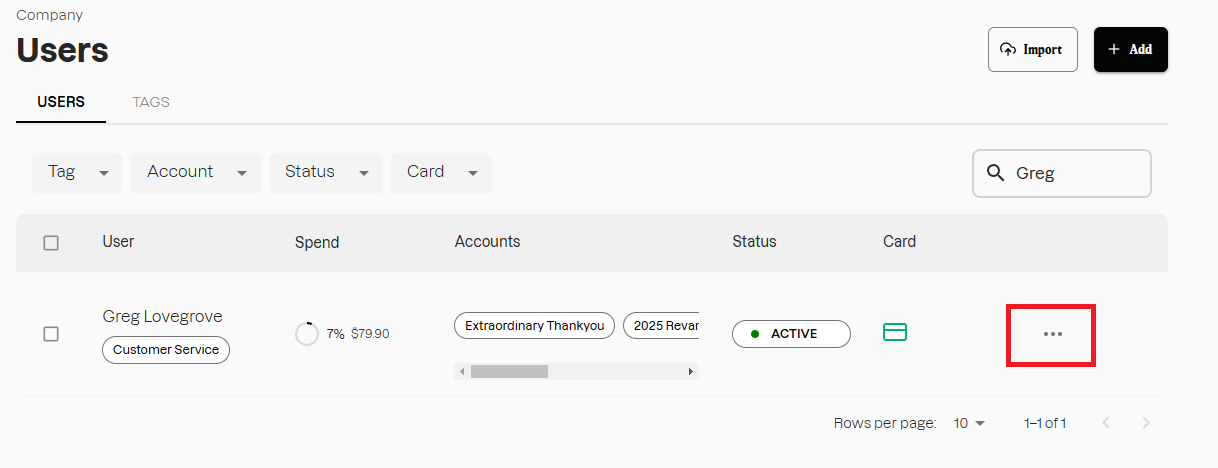Tick the select-all checkbox in table header
The width and height of the screenshot is (1218, 468).
click(x=51, y=242)
